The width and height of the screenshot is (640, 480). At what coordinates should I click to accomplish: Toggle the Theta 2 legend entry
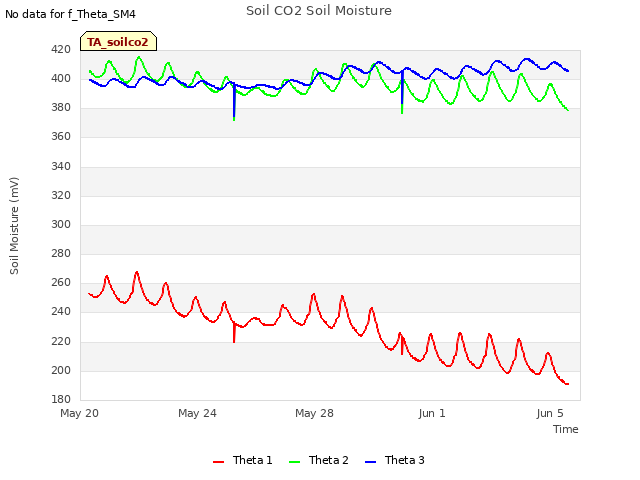(x=319, y=460)
